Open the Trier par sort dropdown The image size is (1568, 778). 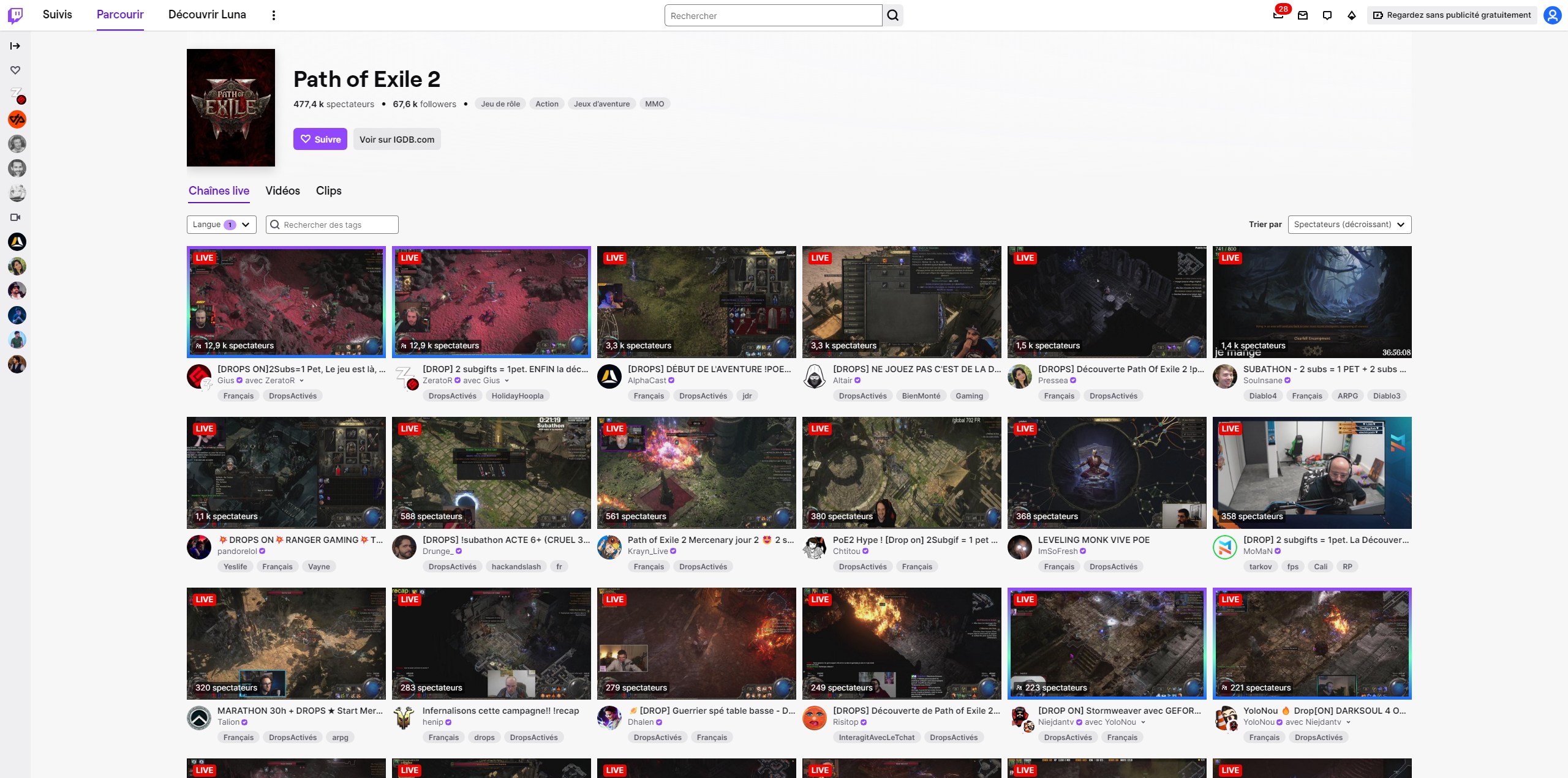[1350, 224]
